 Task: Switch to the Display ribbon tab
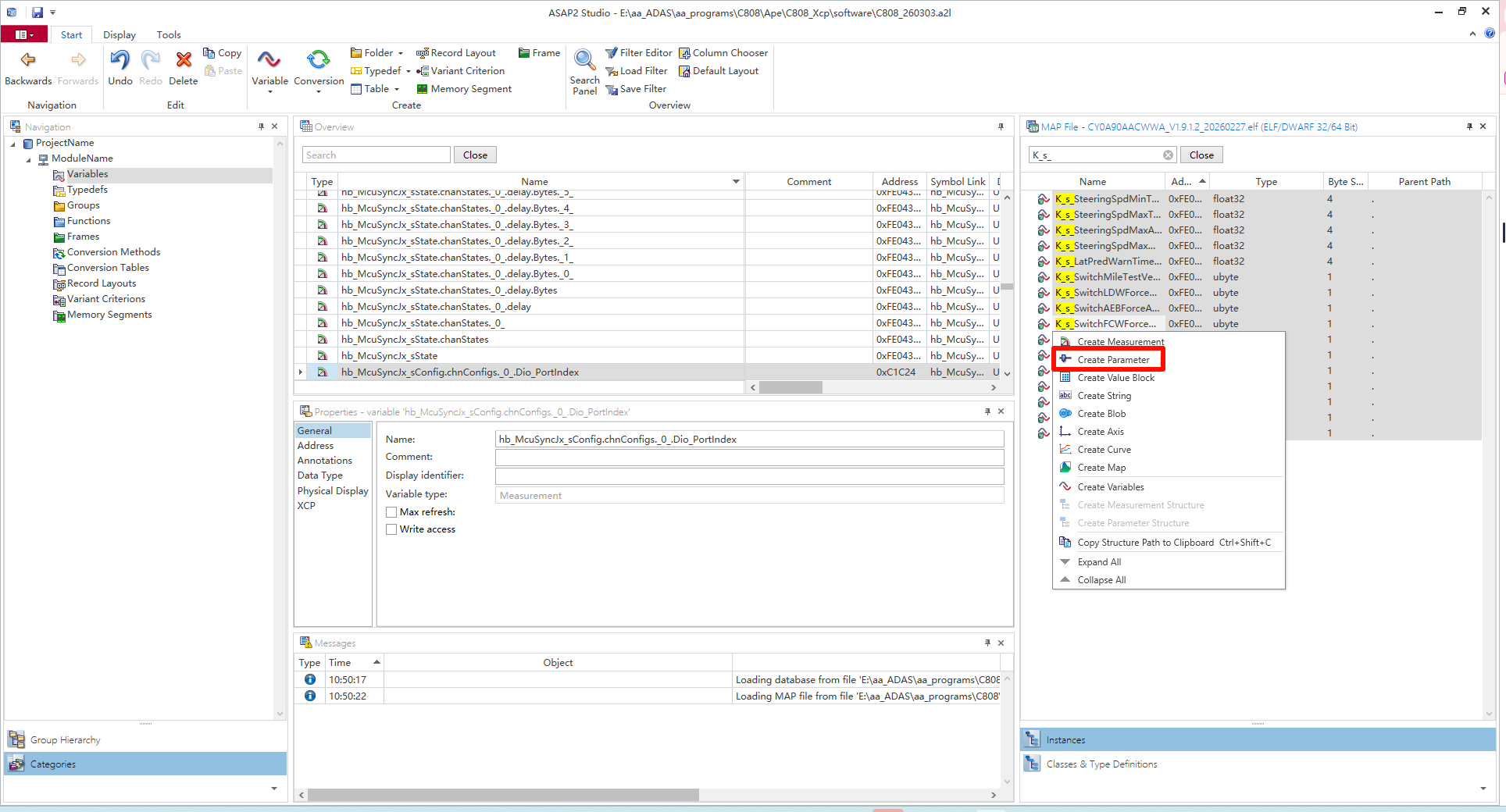pyautogui.click(x=119, y=35)
